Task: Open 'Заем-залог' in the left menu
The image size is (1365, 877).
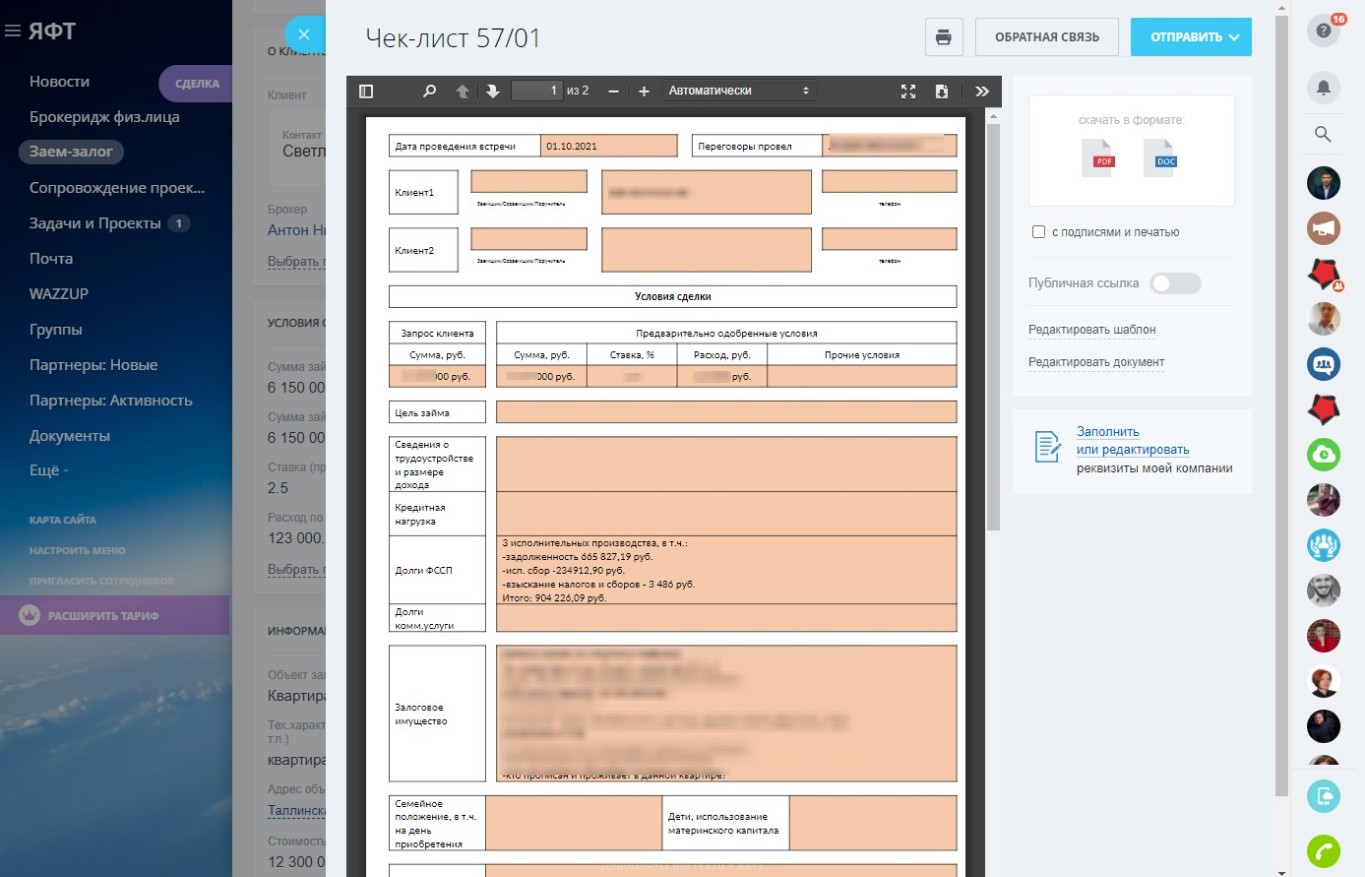Action: [x=71, y=152]
